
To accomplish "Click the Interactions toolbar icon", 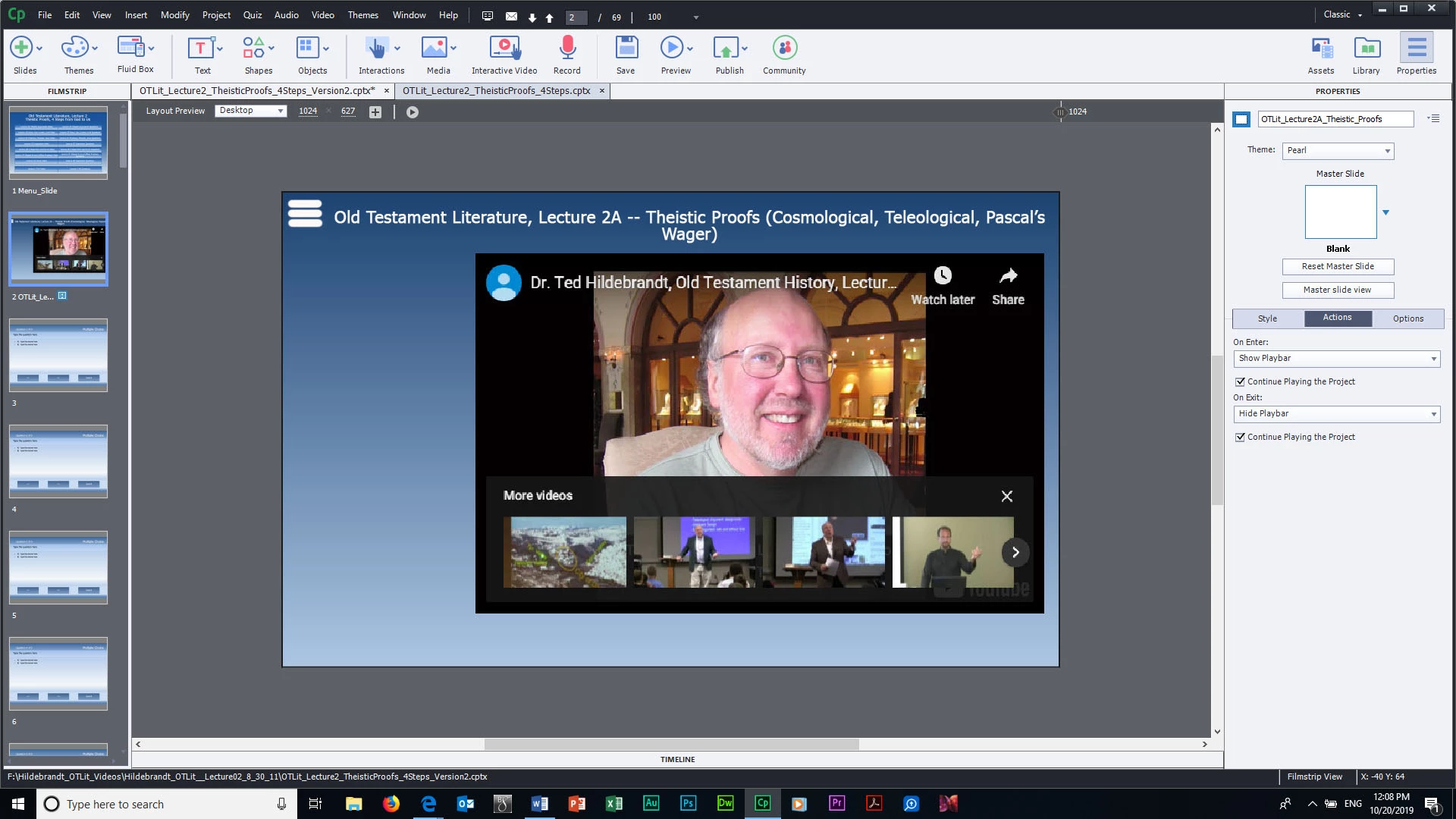I will point(377,49).
